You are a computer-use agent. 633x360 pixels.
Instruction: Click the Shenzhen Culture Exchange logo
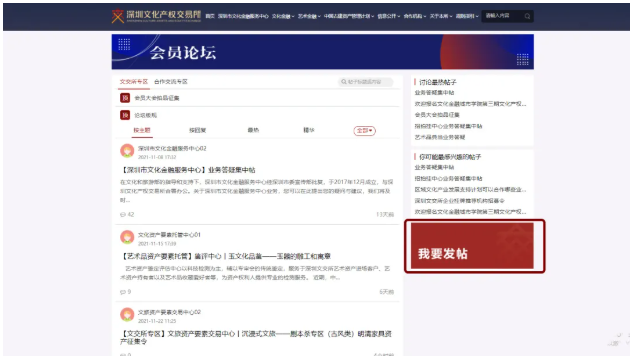pos(156,16)
